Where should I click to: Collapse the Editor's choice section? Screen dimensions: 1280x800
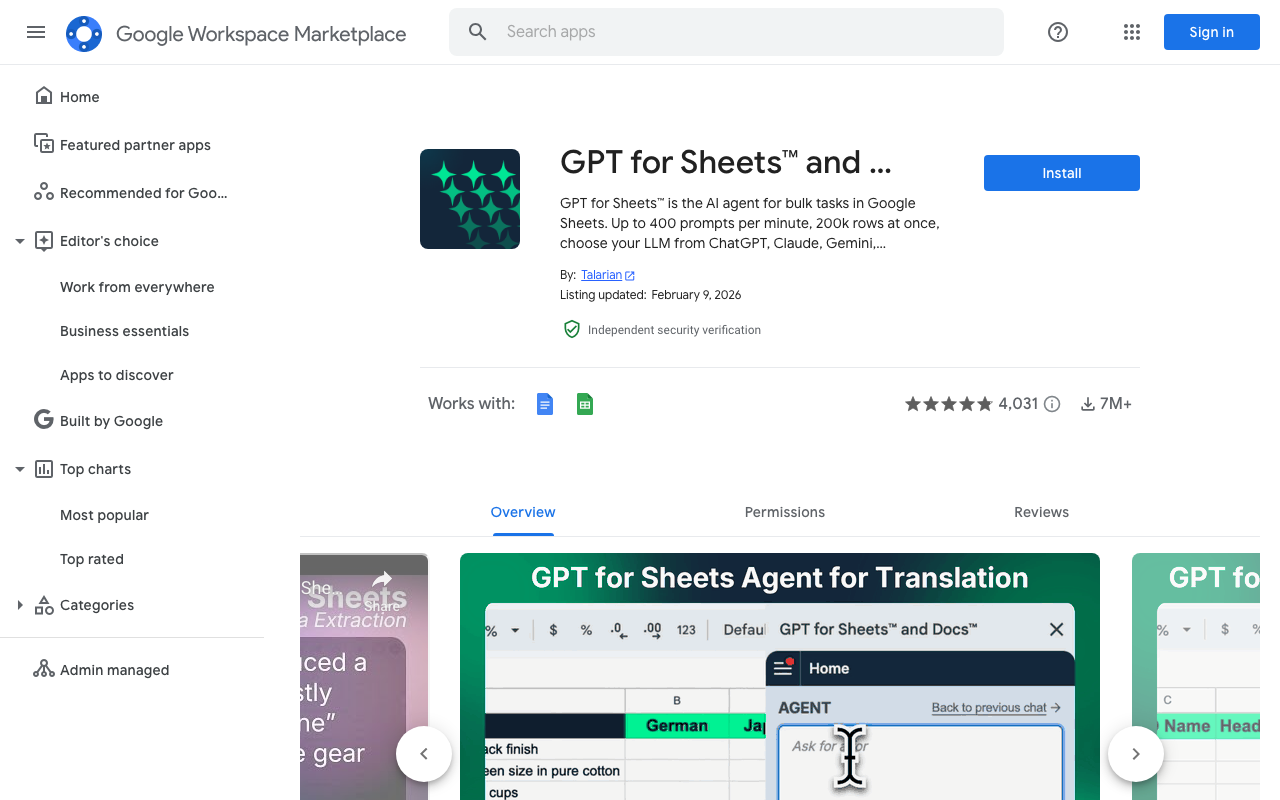click(x=19, y=241)
